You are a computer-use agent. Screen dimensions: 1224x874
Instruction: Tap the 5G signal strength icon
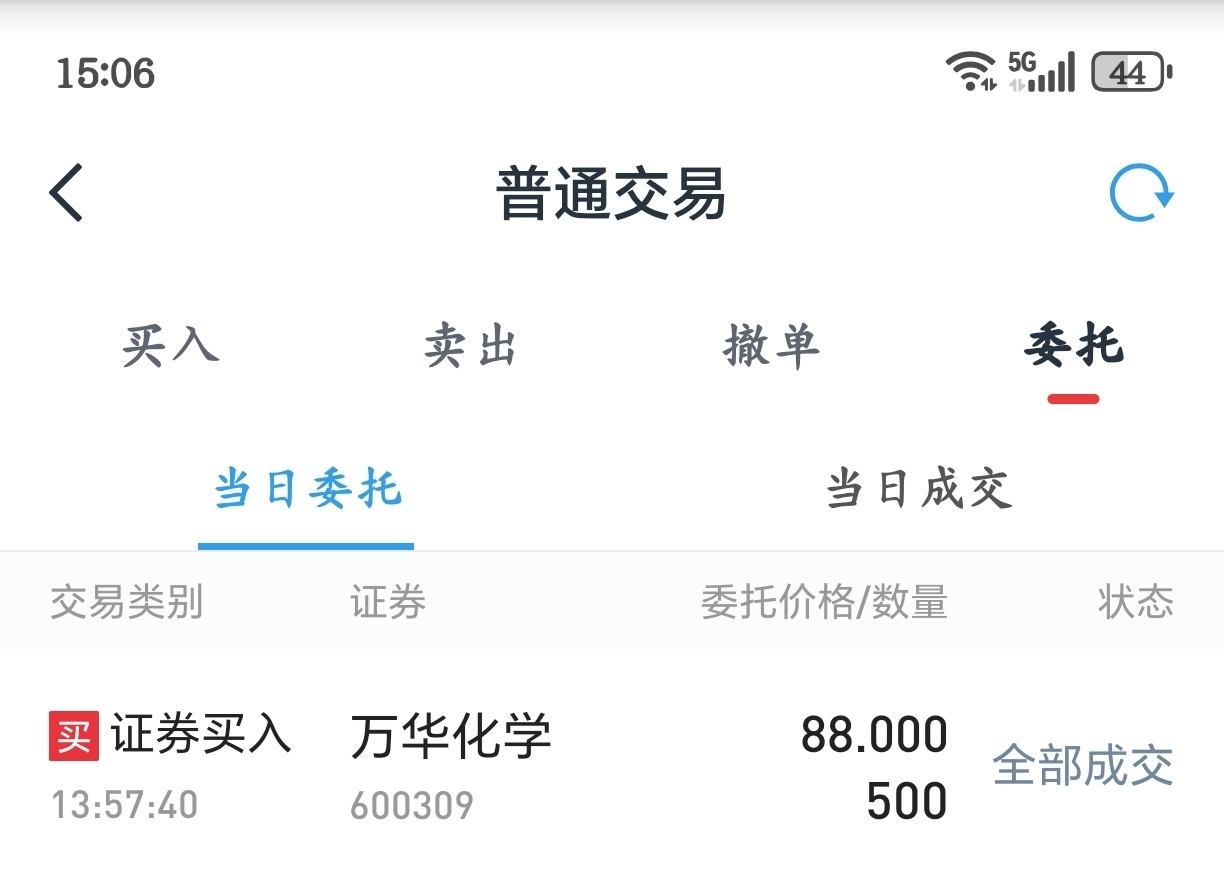[x=1041, y=72]
